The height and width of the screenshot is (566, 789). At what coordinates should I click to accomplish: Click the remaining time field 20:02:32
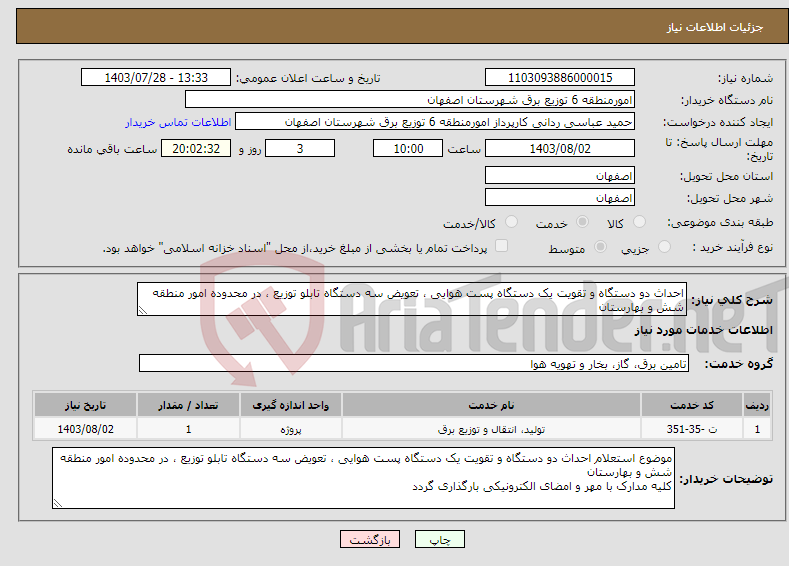pos(196,148)
